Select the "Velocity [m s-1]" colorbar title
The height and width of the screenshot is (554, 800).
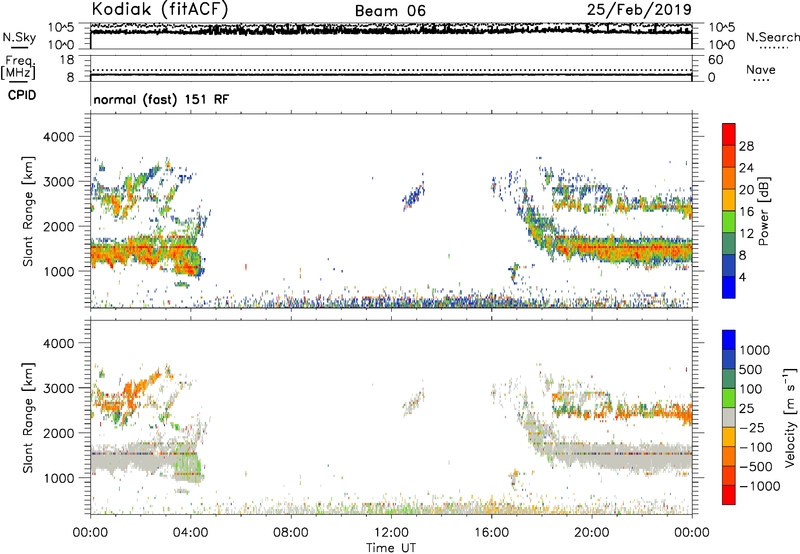point(790,417)
